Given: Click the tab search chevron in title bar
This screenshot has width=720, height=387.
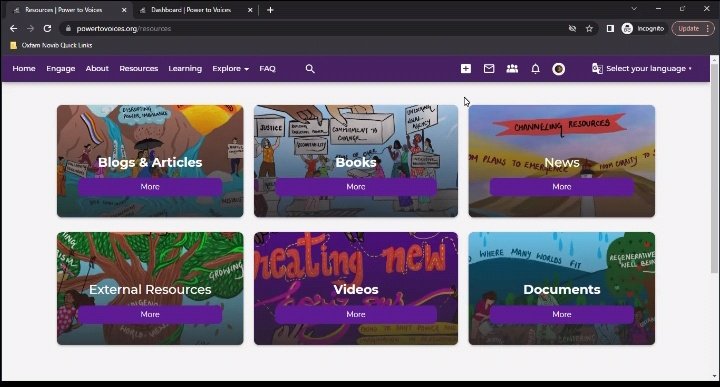Looking at the screenshot, I should pyautogui.click(x=634, y=9).
